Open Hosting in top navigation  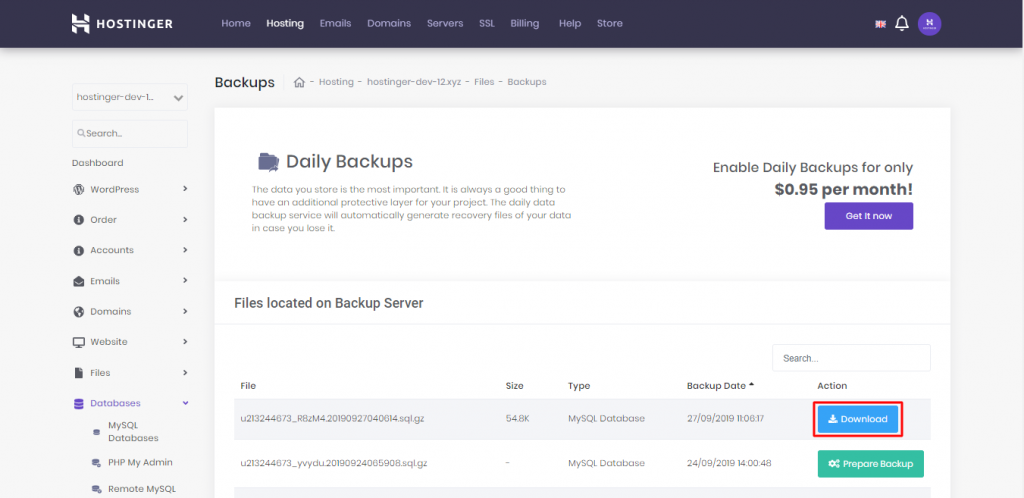click(x=285, y=23)
